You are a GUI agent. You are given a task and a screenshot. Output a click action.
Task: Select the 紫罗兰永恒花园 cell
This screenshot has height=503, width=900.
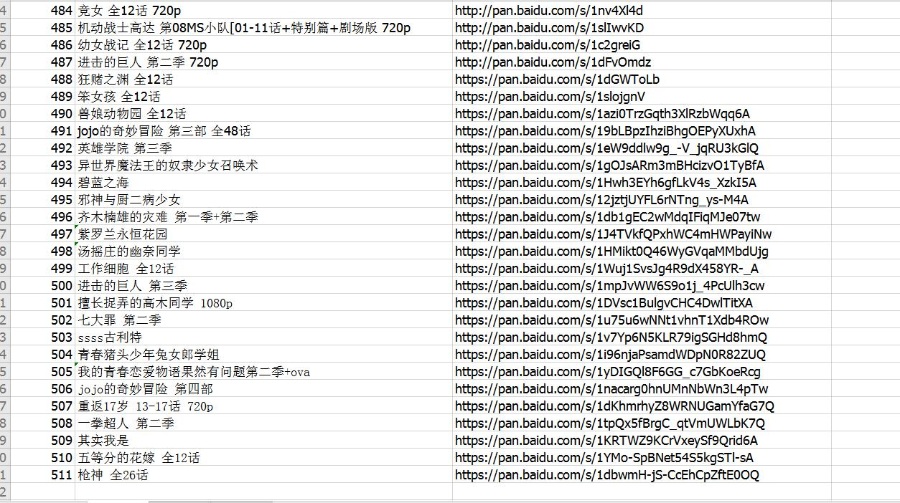[263, 234]
